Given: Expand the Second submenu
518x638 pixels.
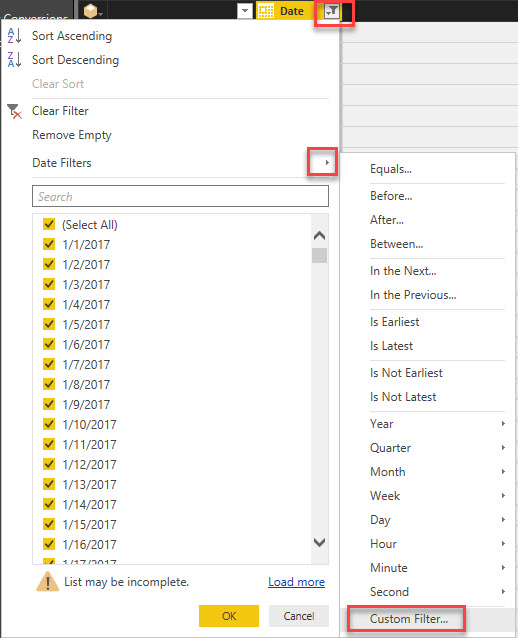Looking at the screenshot, I should [503, 592].
